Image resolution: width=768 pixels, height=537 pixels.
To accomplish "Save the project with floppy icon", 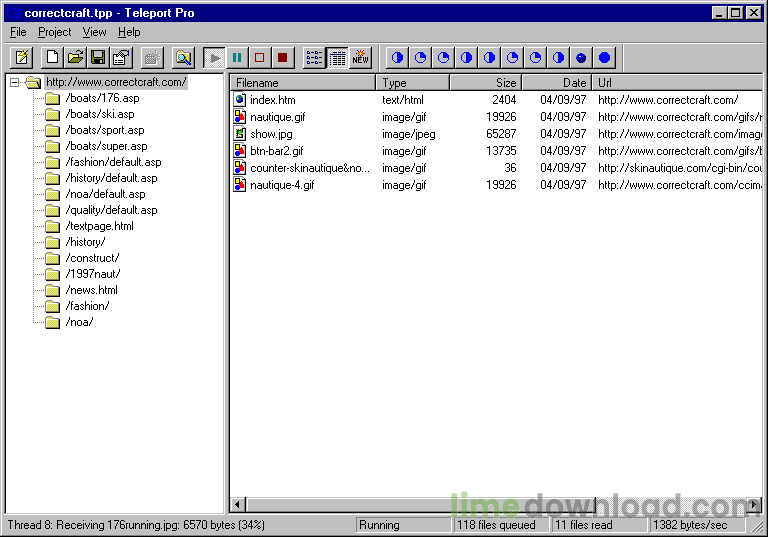I will [x=98, y=58].
